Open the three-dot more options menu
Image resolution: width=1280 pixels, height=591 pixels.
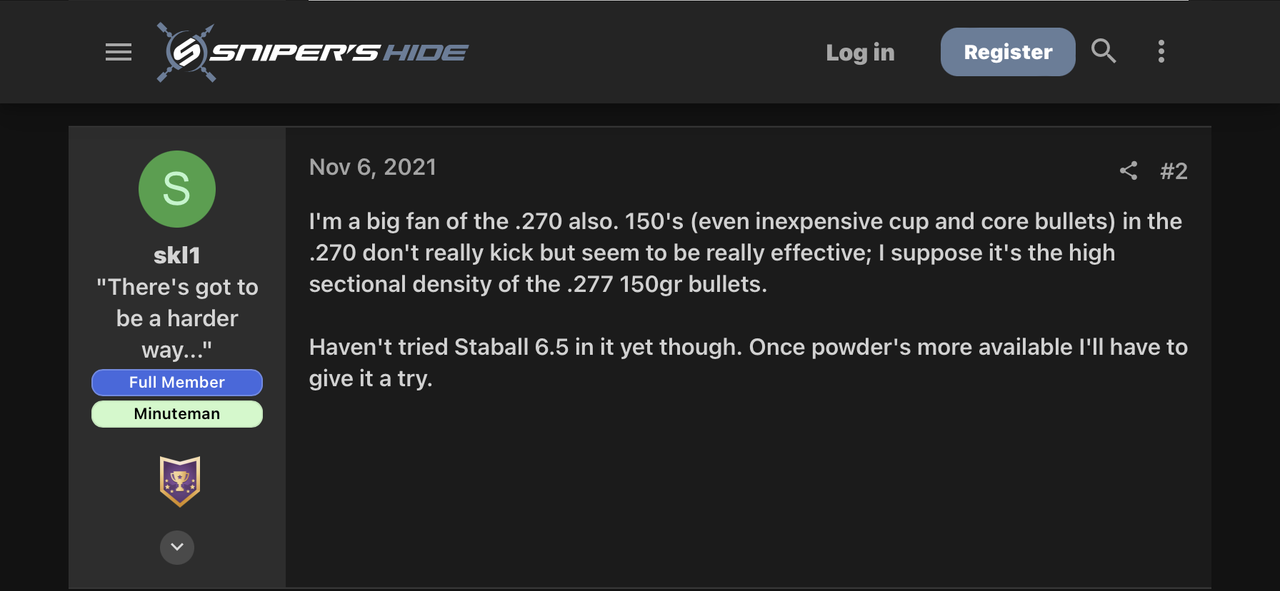(x=1161, y=52)
